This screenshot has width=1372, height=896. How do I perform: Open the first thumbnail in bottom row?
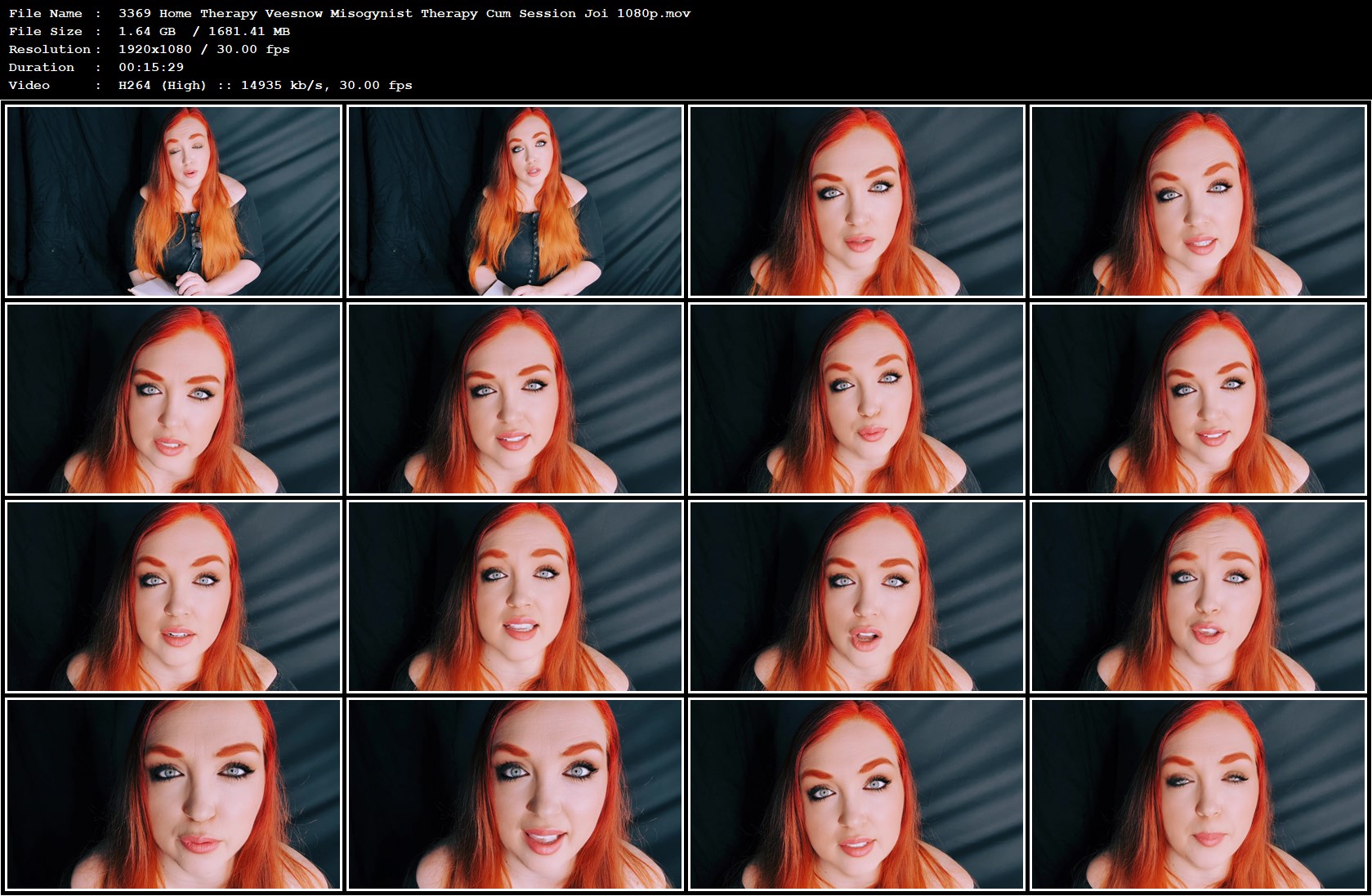(173, 794)
